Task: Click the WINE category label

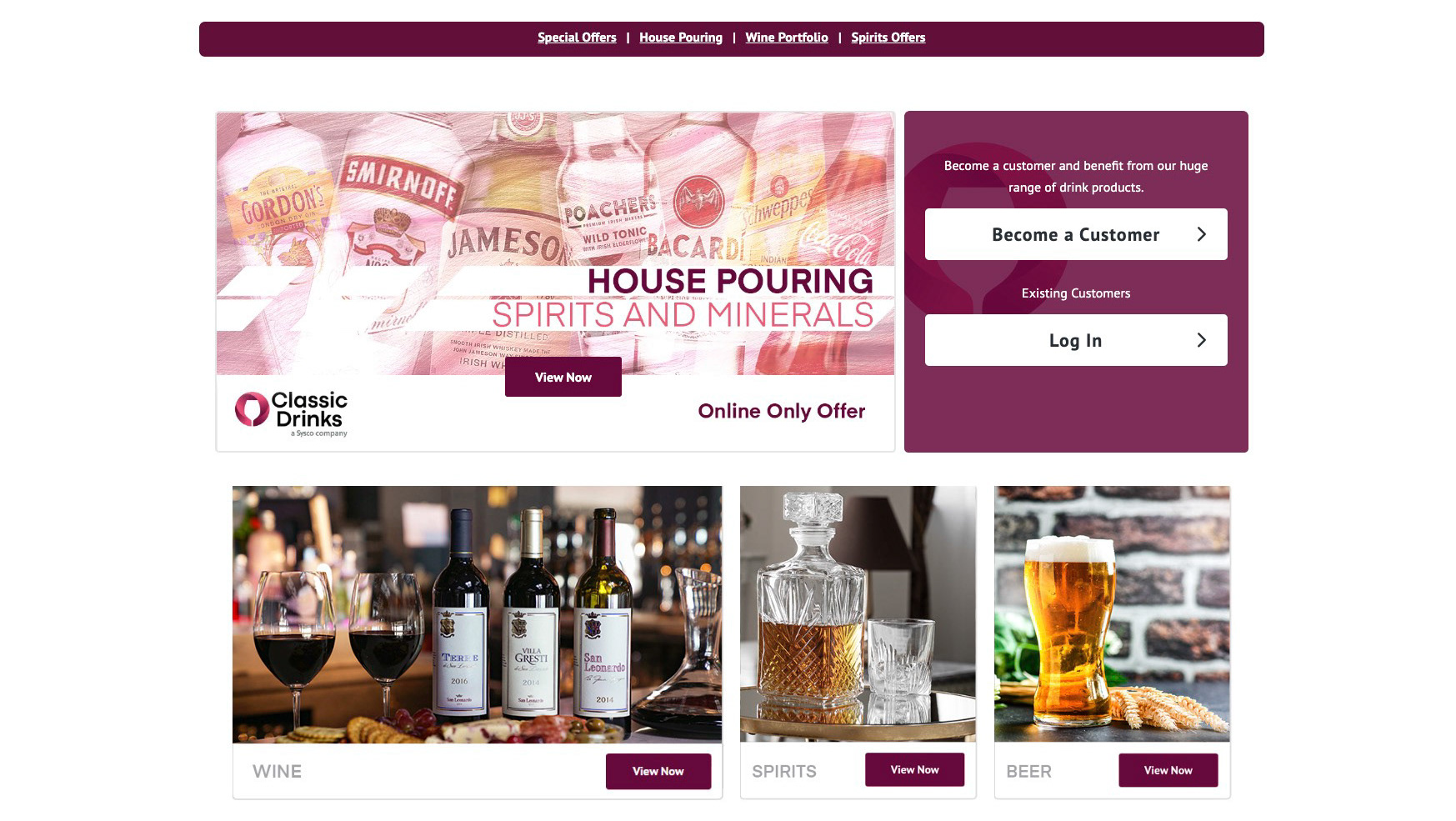Action: click(277, 772)
